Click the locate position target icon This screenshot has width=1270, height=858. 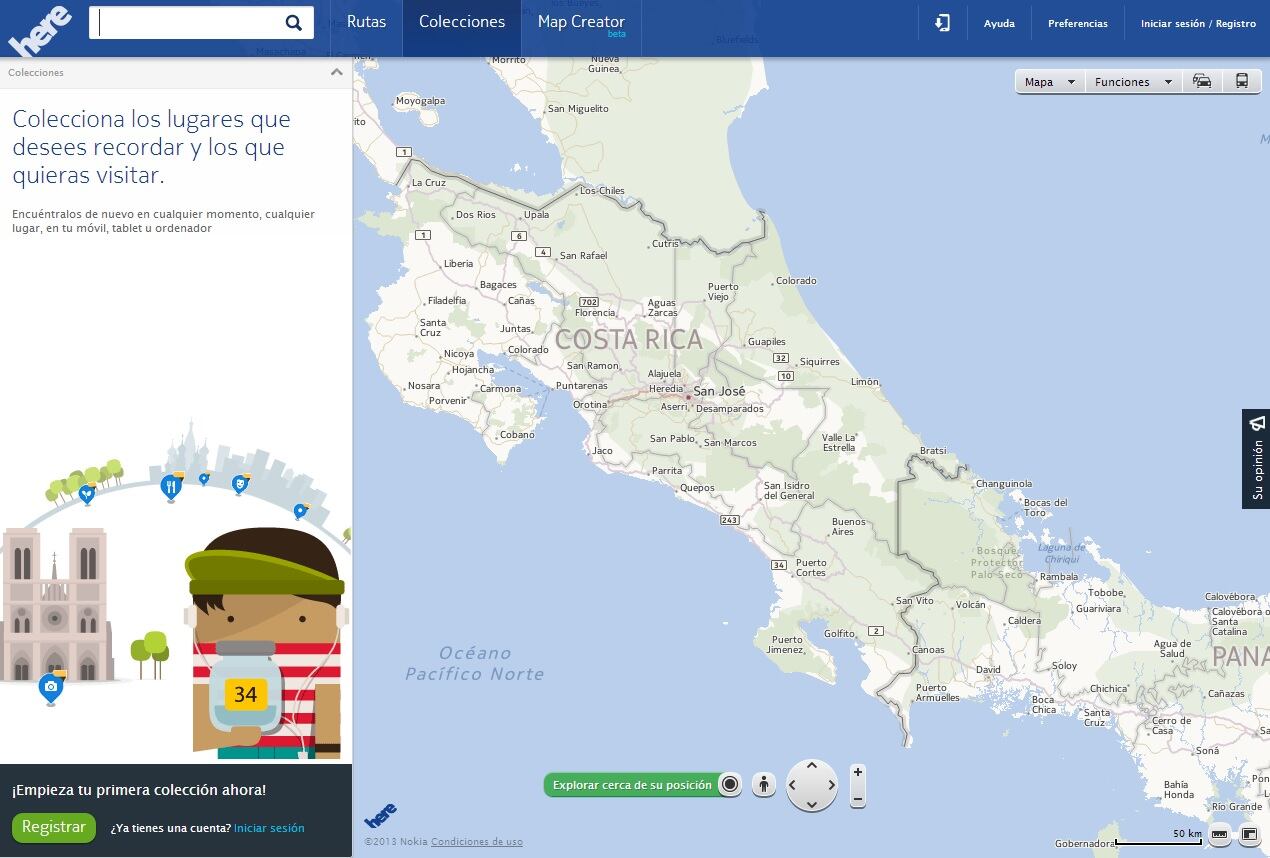(x=730, y=785)
